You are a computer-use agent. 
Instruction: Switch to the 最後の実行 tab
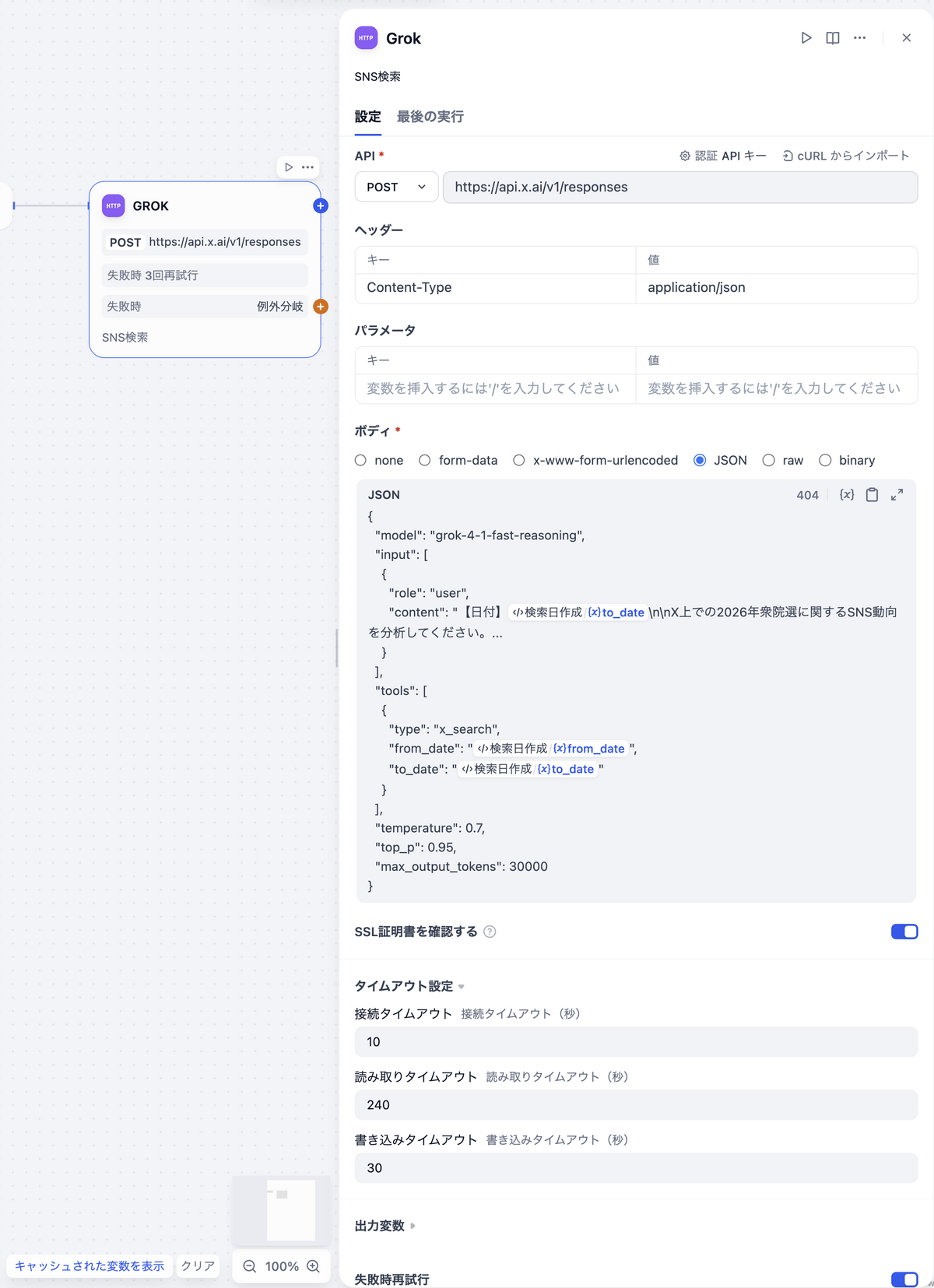pyautogui.click(x=430, y=117)
